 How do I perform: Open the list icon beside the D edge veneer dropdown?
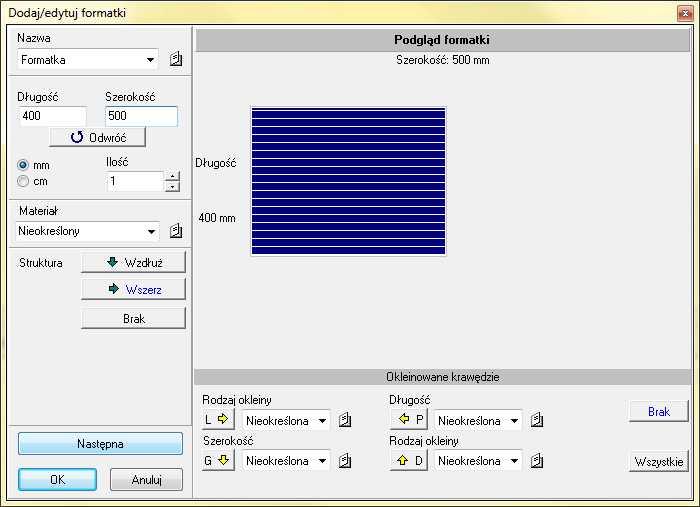[537, 461]
